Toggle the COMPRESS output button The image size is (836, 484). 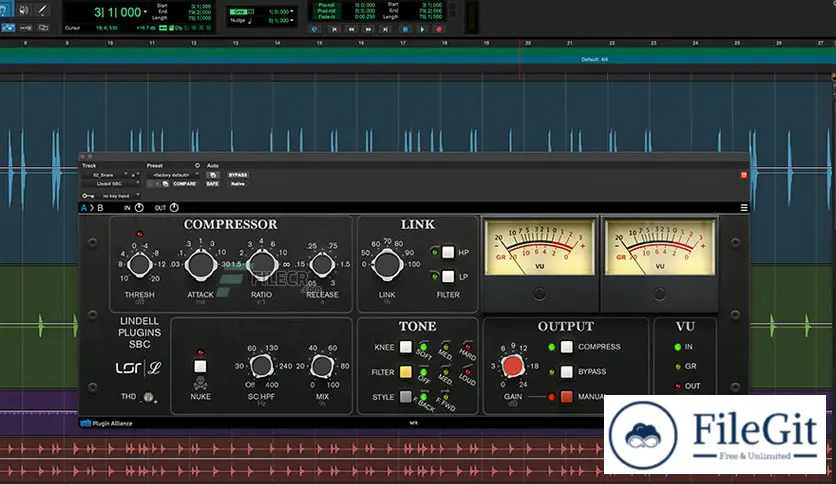pos(567,347)
